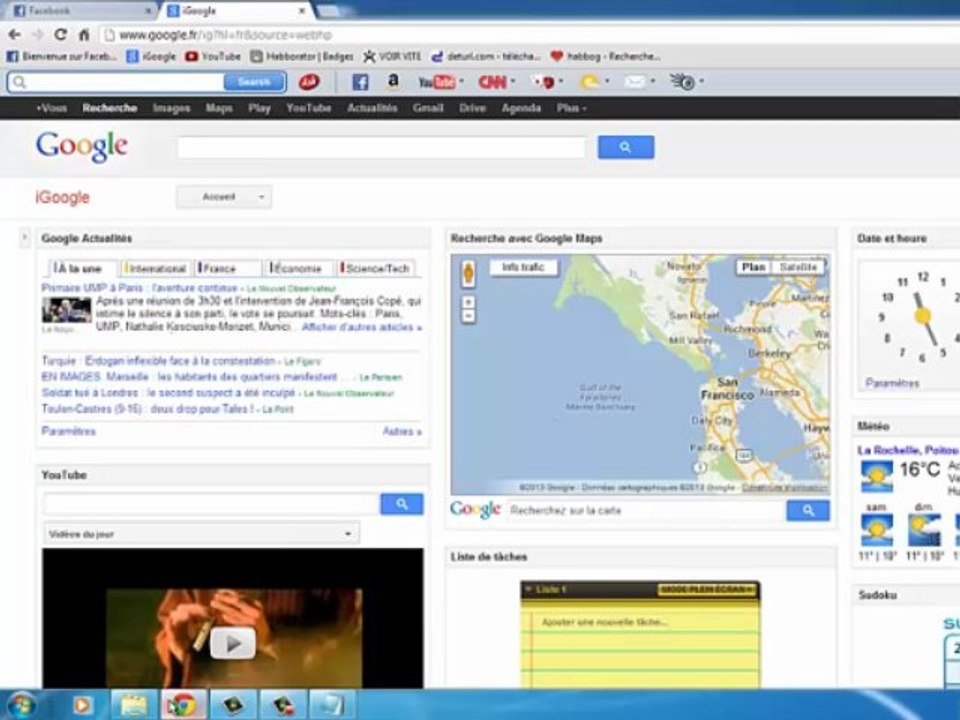Click the blue Google search magnifier button
The width and height of the screenshot is (960, 720).
click(x=626, y=147)
